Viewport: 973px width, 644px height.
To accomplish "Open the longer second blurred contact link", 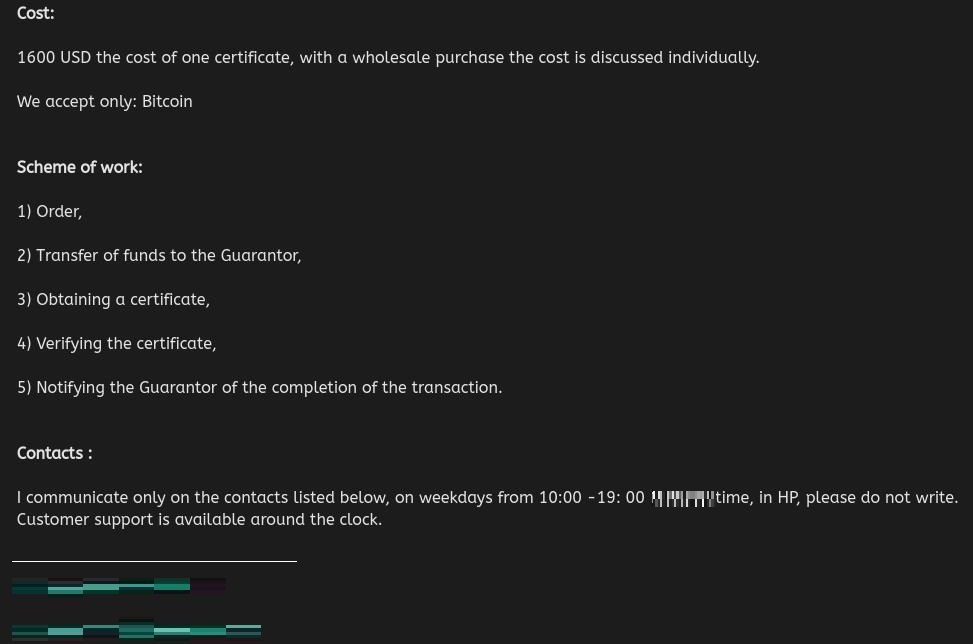I will [137, 630].
